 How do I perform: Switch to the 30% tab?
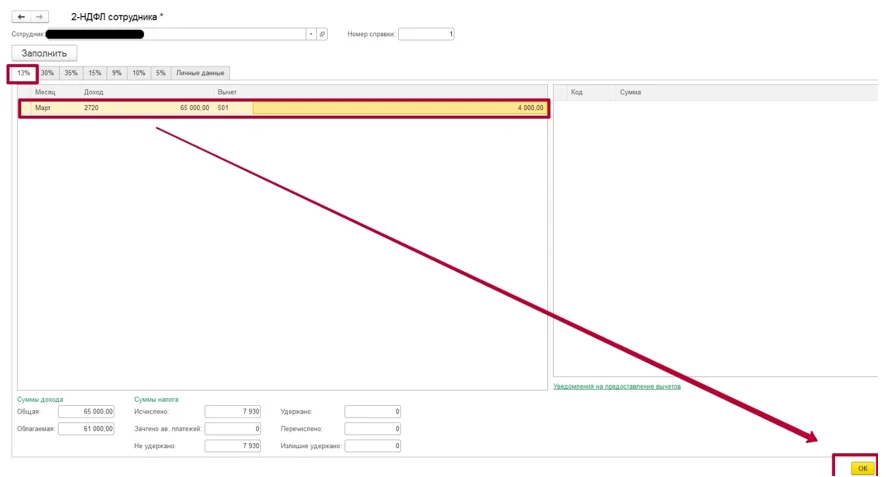click(x=47, y=73)
